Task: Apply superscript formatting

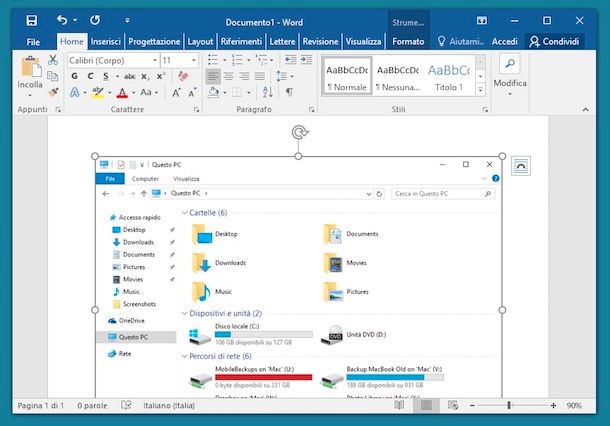Action: point(161,76)
